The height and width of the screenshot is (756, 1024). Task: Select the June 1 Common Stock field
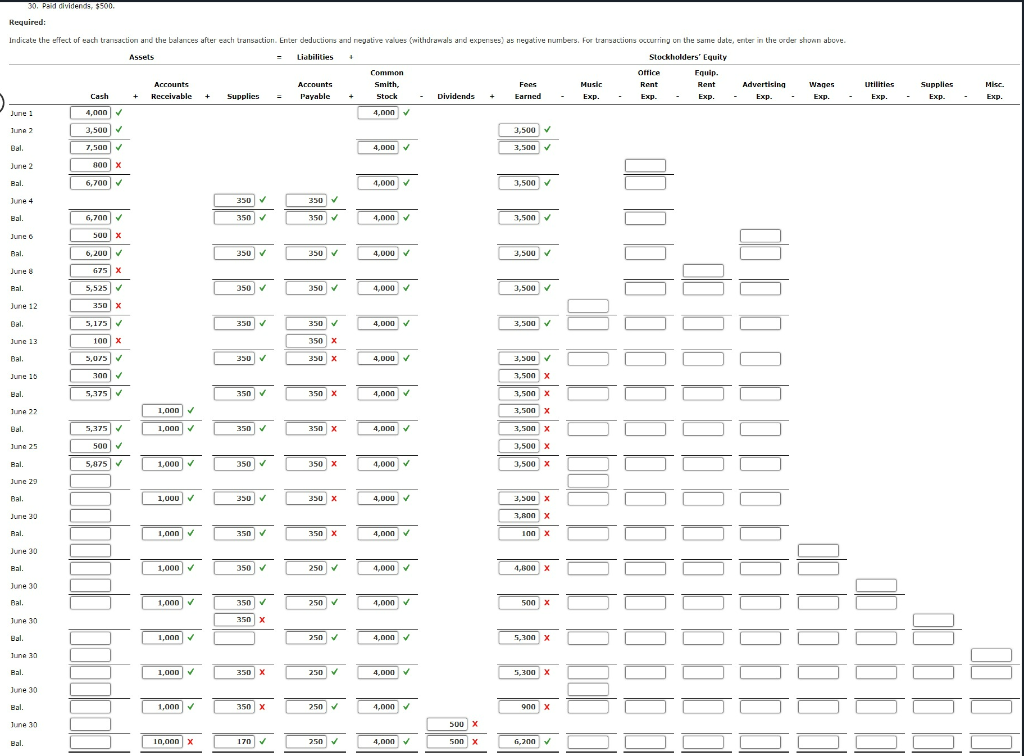click(x=378, y=112)
